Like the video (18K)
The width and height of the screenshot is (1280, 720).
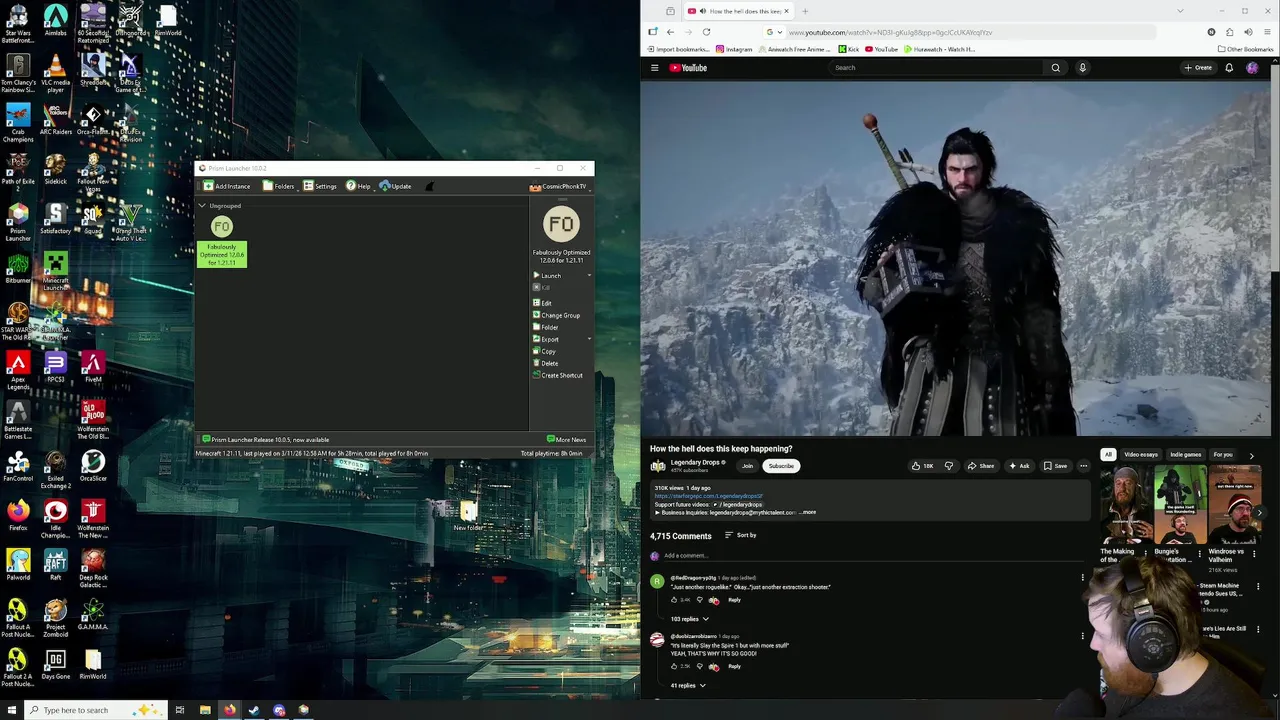coord(922,466)
